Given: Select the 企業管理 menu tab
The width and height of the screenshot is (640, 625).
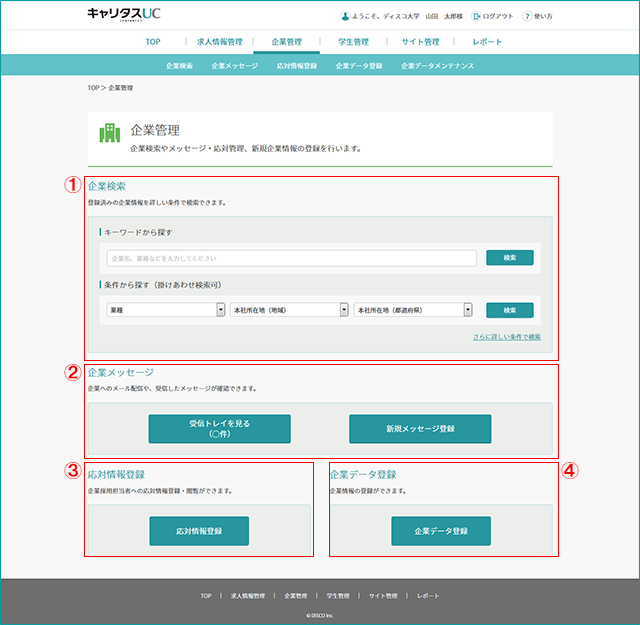Looking at the screenshot, I should pos(287,42).
